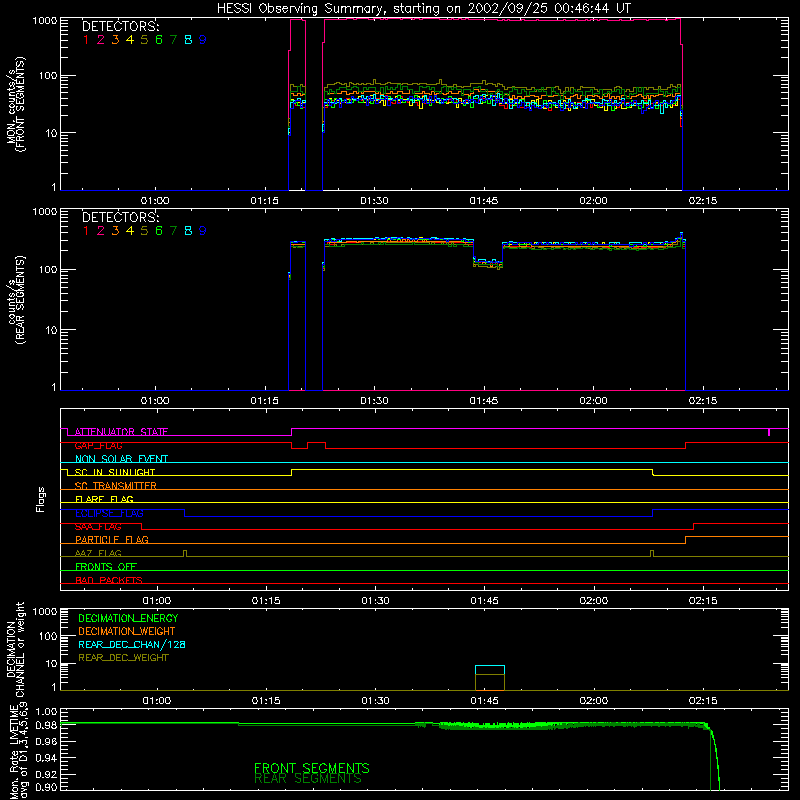The width and height of the screenshot is (800, 800).
Task: Select the MON. counts/s front segments axis title
Action: coord(15,104)
